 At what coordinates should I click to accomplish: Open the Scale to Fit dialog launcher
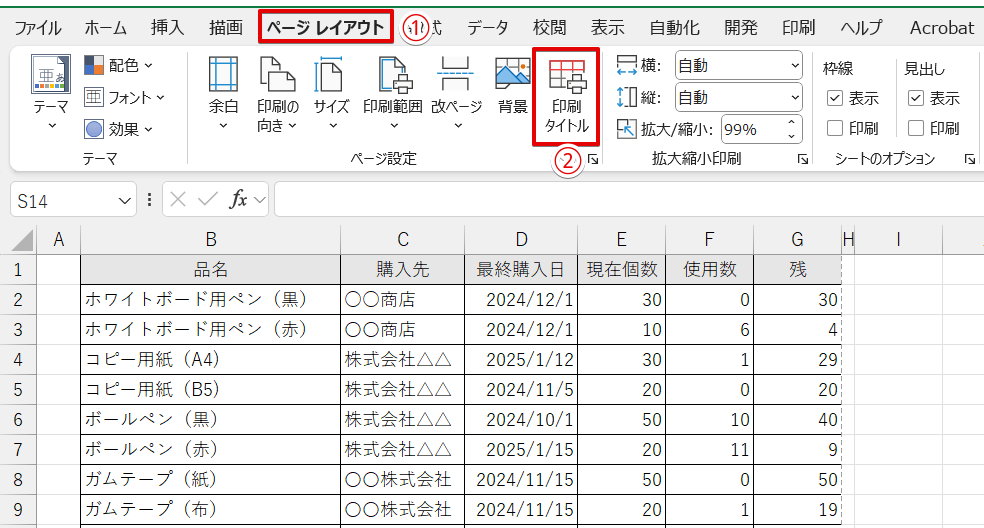point(803,159)
